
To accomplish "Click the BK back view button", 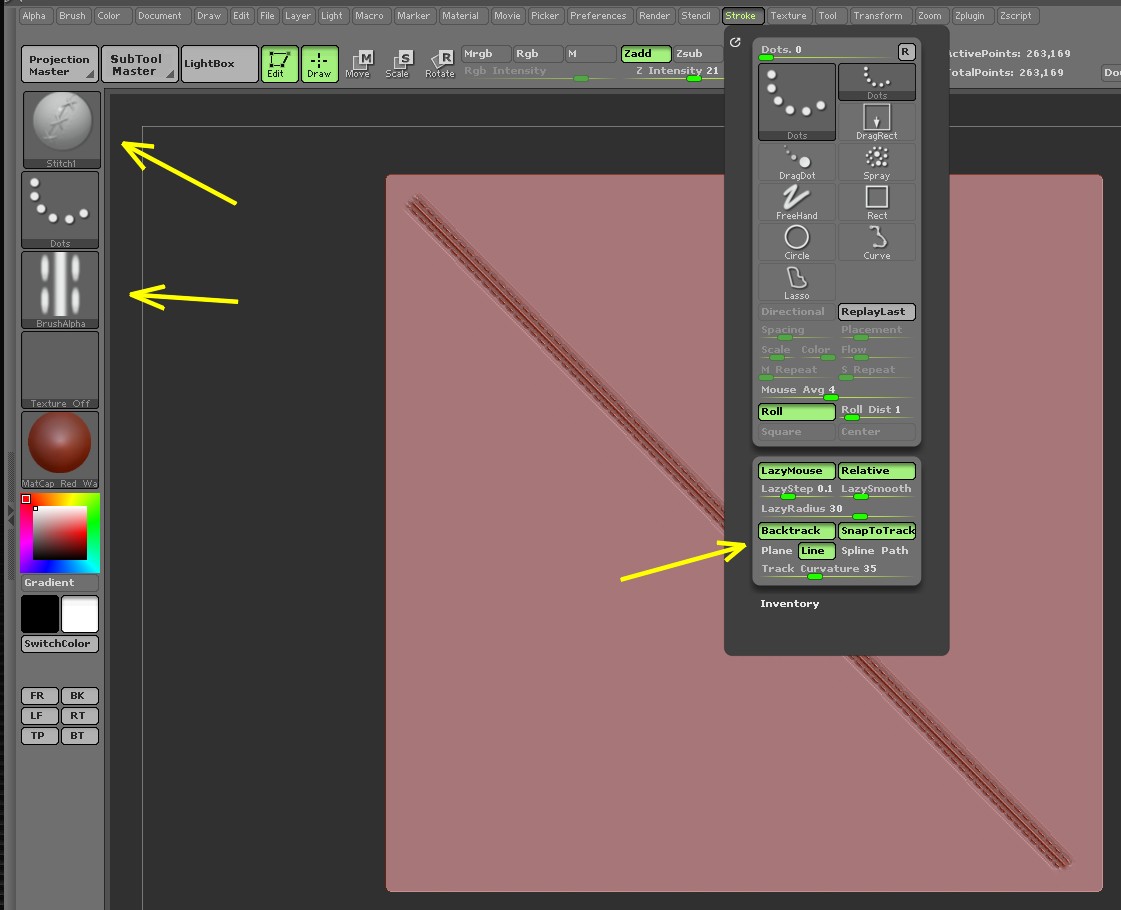I will pos(79,696).
